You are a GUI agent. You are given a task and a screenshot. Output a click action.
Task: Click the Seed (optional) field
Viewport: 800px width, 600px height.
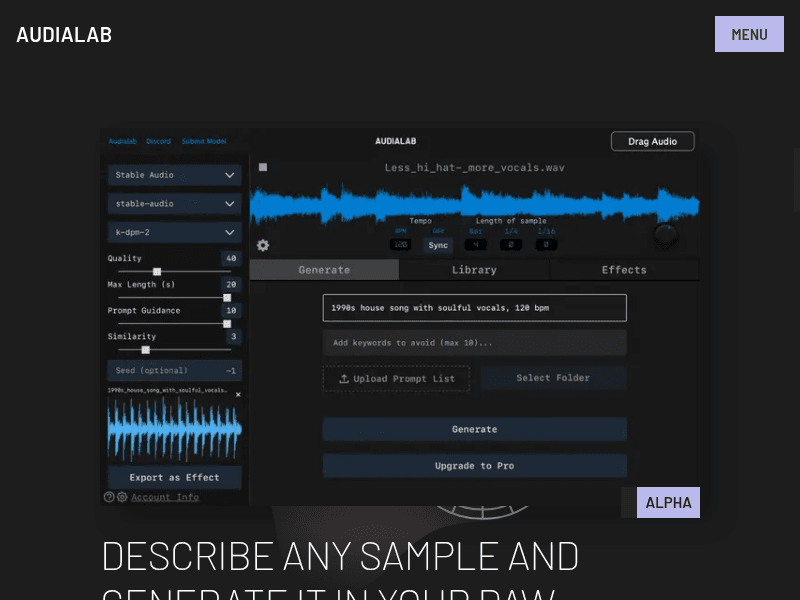tap(174, 370)
